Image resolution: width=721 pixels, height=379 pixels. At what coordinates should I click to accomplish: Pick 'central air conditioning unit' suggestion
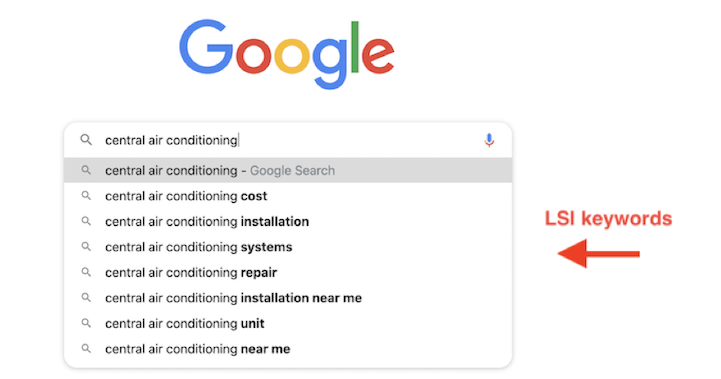point(288,323)
